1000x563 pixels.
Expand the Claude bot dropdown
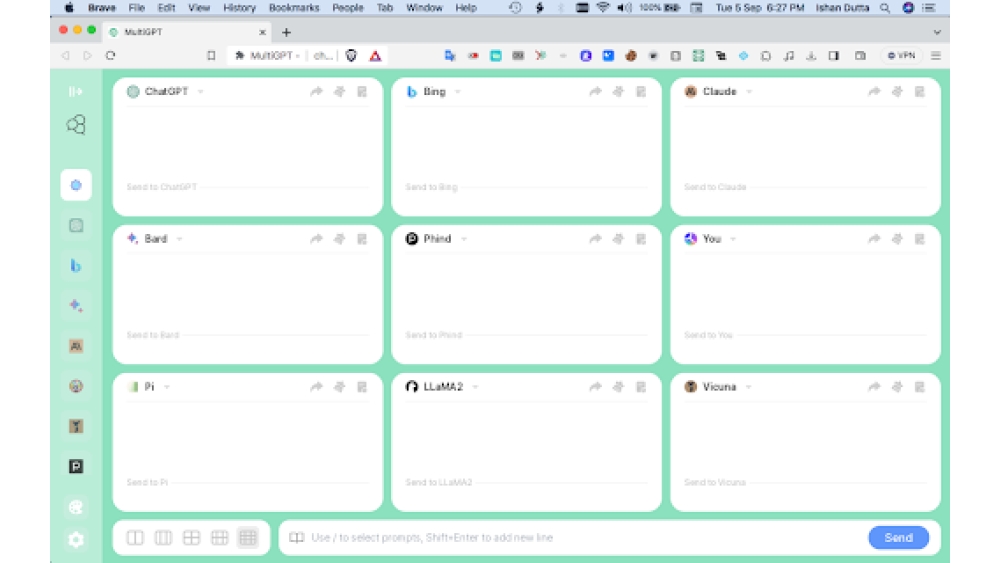(749, 92)
